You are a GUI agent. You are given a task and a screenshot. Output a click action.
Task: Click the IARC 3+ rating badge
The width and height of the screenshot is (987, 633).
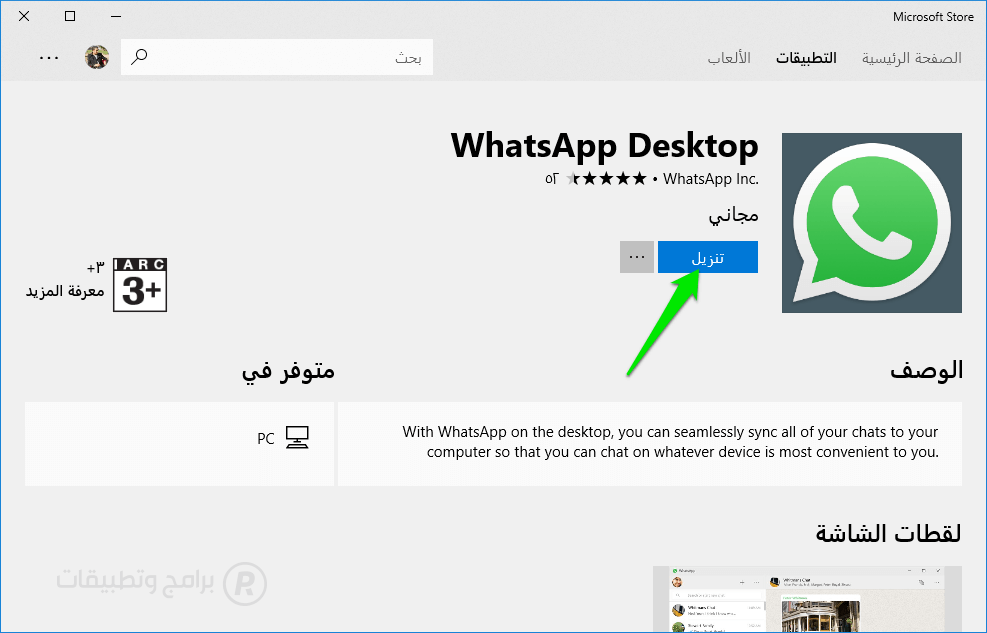(x=140, y=285)
